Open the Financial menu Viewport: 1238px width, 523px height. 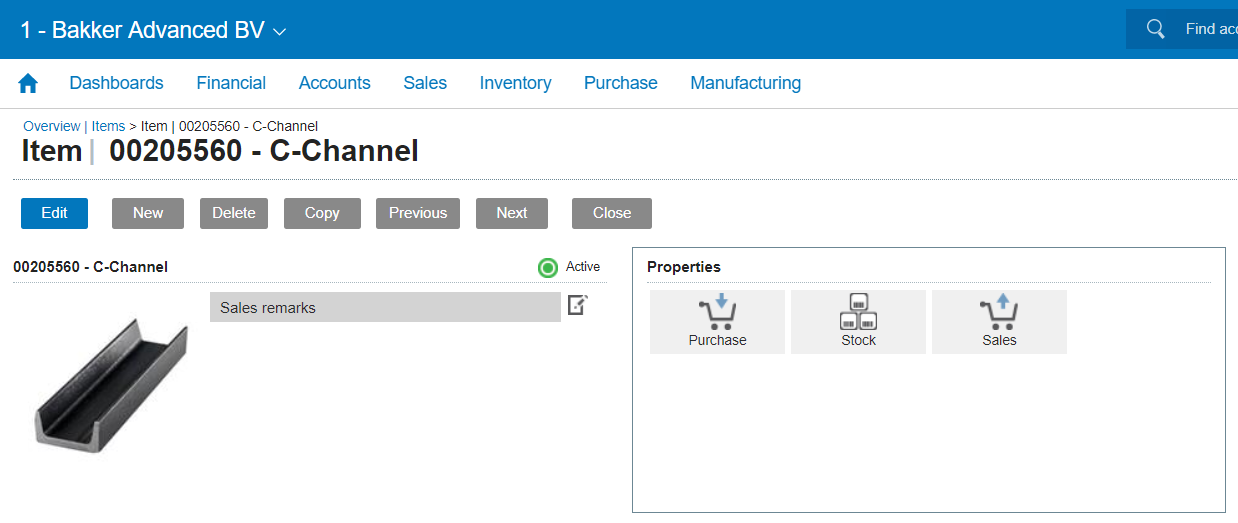coord(231,83)
